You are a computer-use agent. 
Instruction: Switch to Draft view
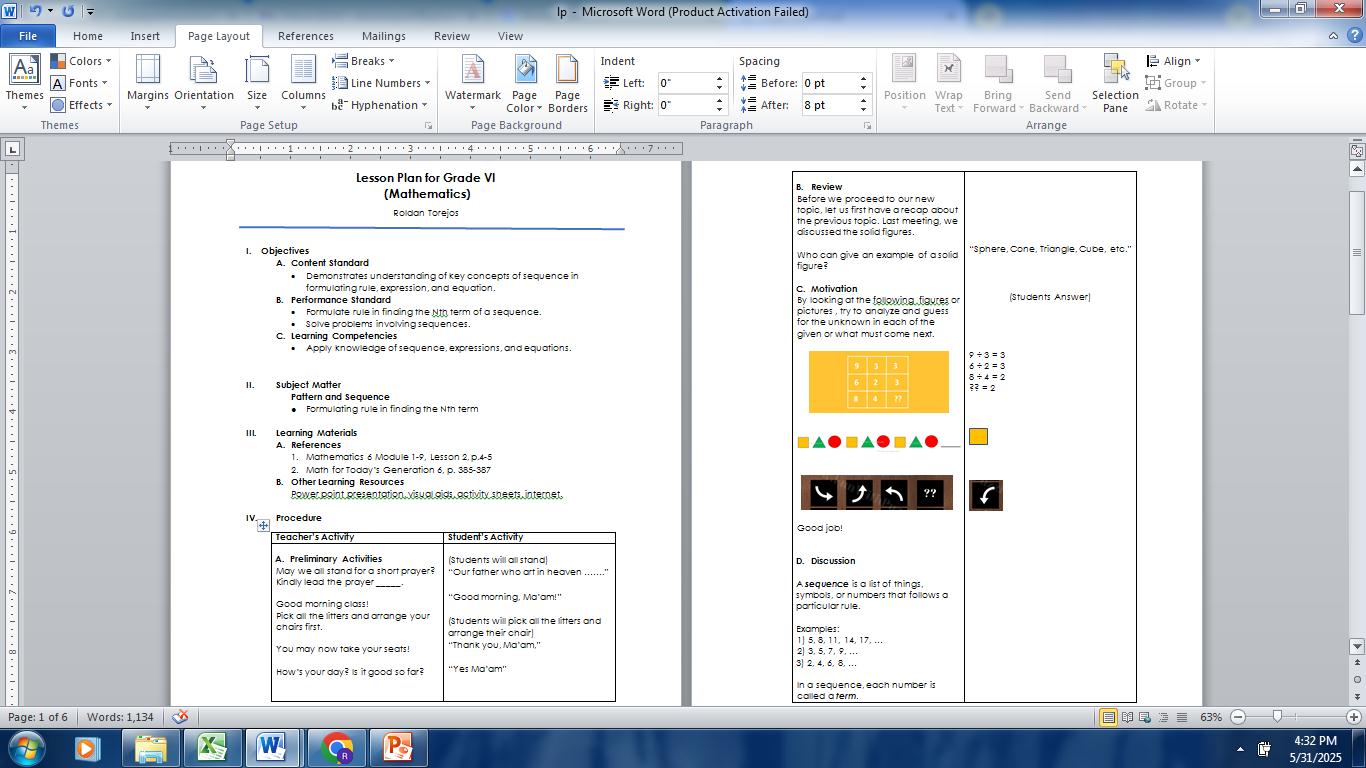[1181, 717]
